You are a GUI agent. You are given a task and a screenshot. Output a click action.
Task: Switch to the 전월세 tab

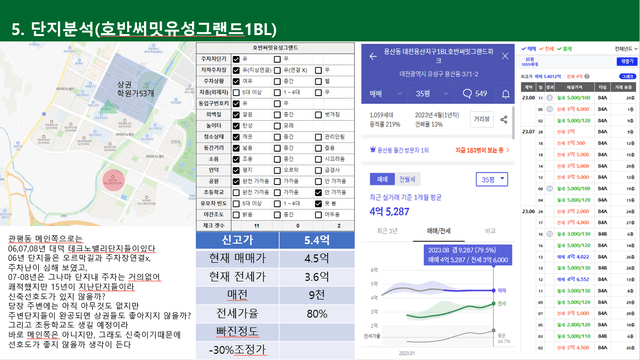point(407,179)
